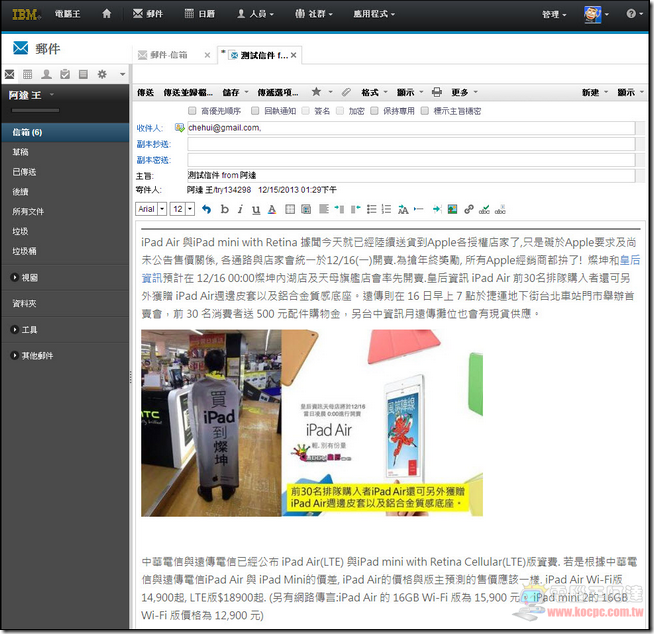This screenshot has height=634, width=654.
Task: Click the user avatar picture
Action: (x=592, y=14)
